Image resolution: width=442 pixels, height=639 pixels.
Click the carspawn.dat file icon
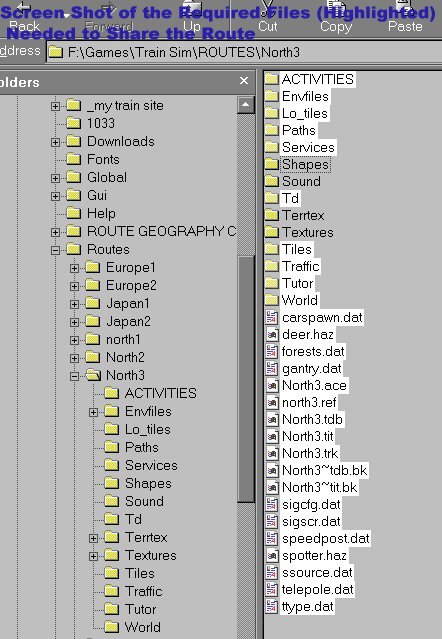272,317
